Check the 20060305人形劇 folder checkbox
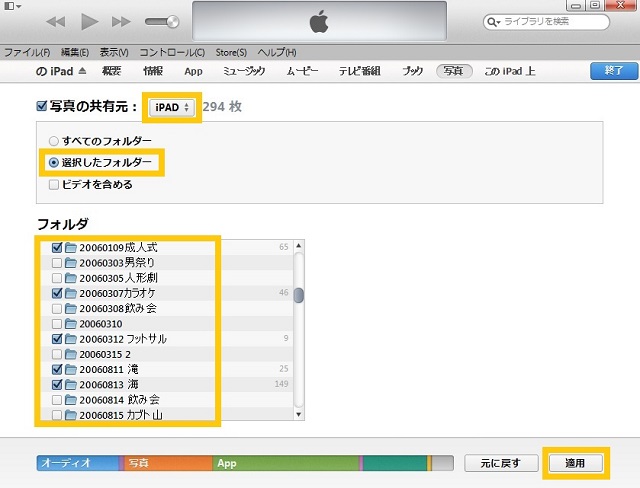 pos(57,278)
